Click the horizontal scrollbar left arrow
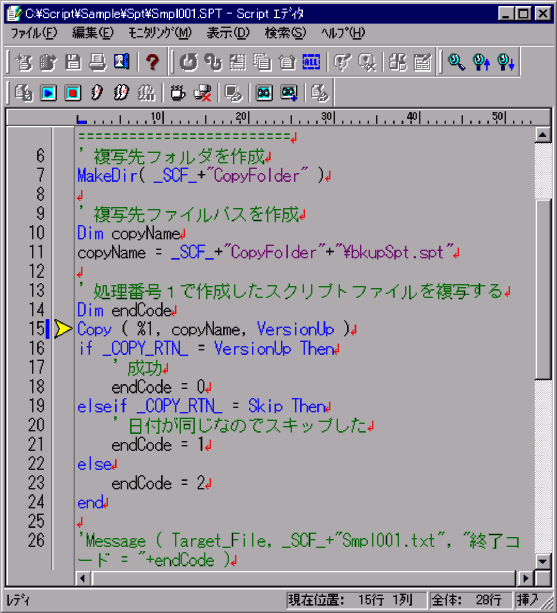The width and height of the screenshot is (557, 613). [82, 578]
